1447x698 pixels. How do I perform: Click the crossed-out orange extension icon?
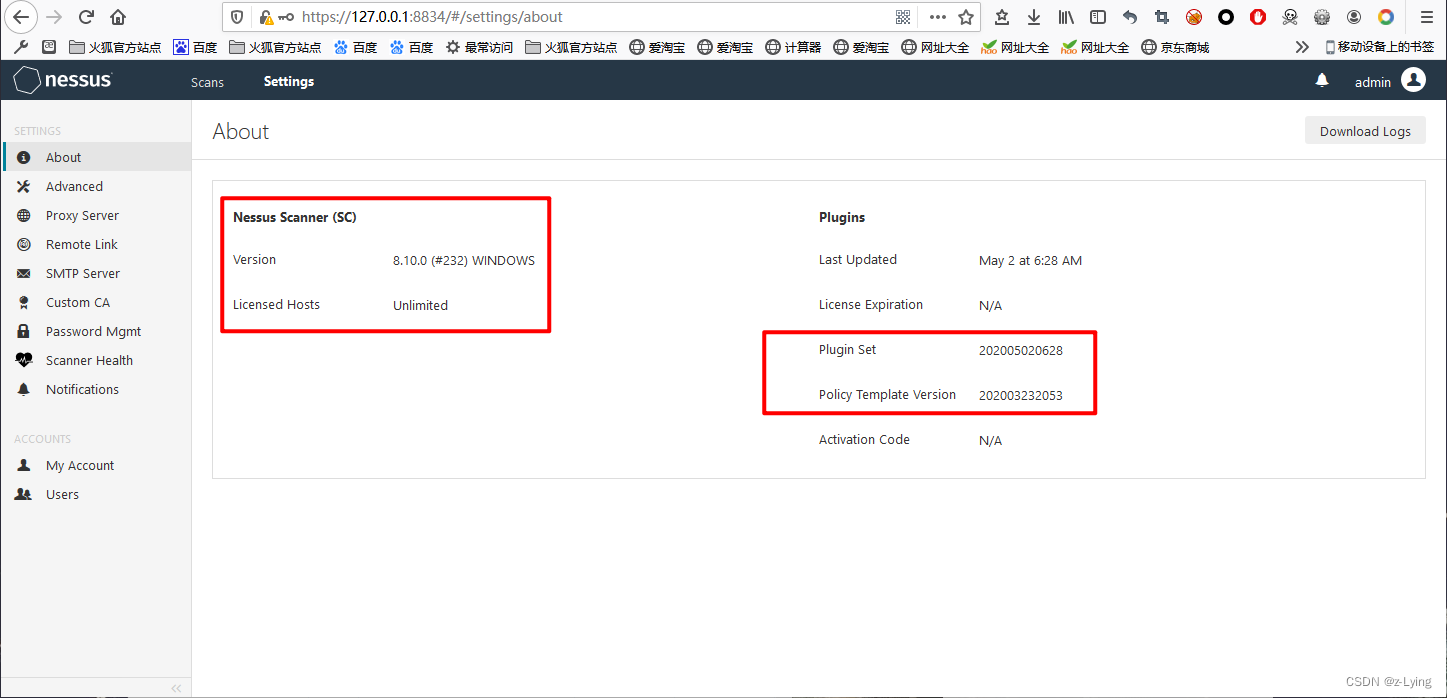[x=1194, y=17]
